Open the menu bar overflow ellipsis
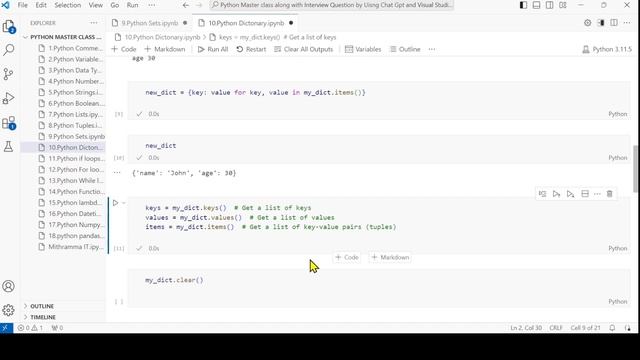Screen dimensions: 640x360 click(x=151, y=5)
